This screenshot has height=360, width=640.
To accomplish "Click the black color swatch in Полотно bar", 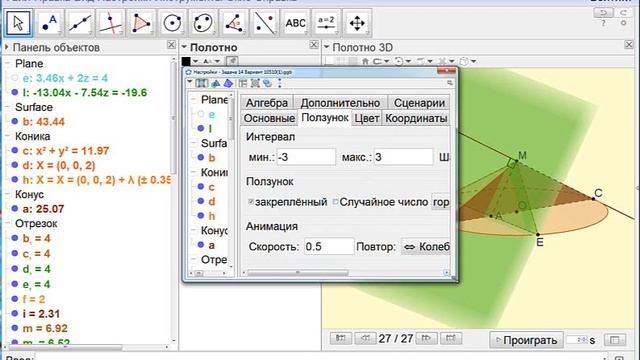I will [186, 61].
